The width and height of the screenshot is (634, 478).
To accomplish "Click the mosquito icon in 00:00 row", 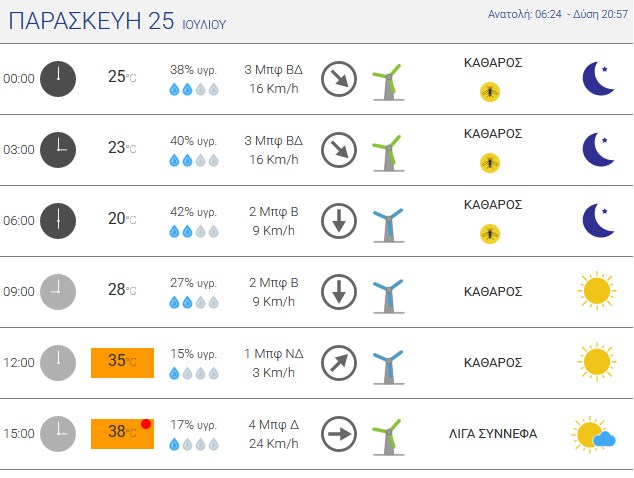I will tap(490, 92).
